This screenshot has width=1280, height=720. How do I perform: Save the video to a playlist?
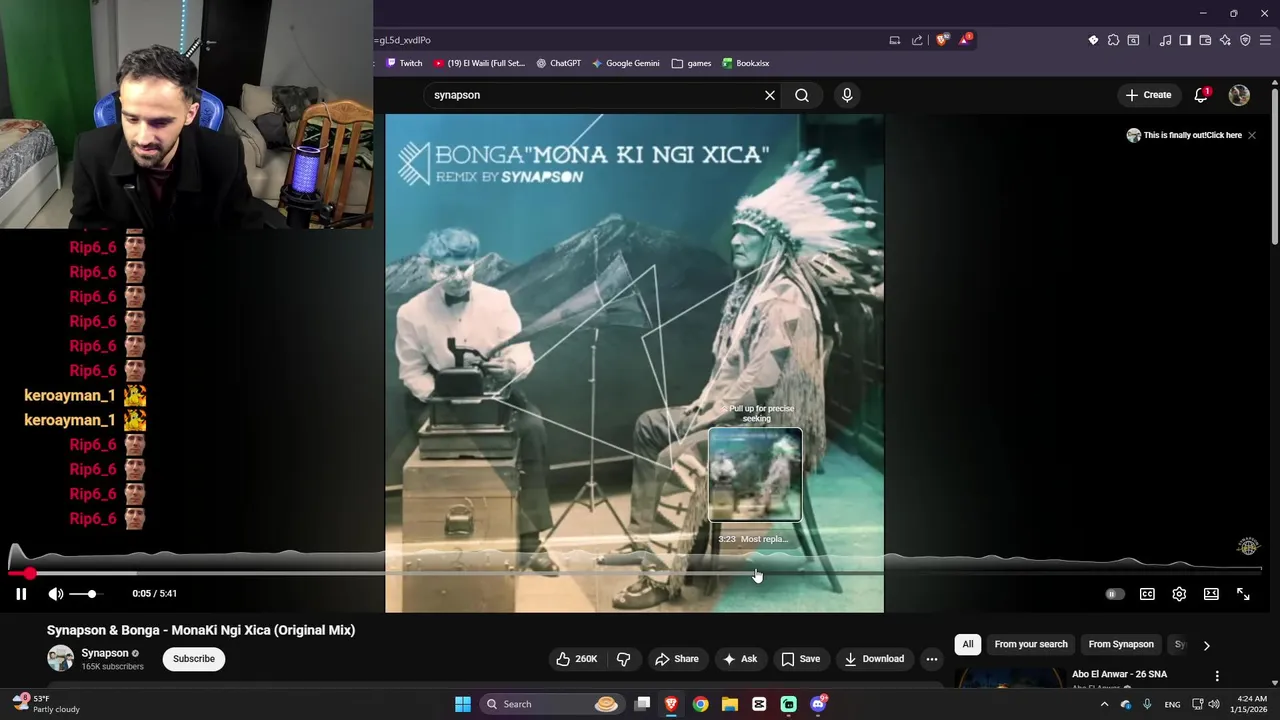tap(801, 659)
